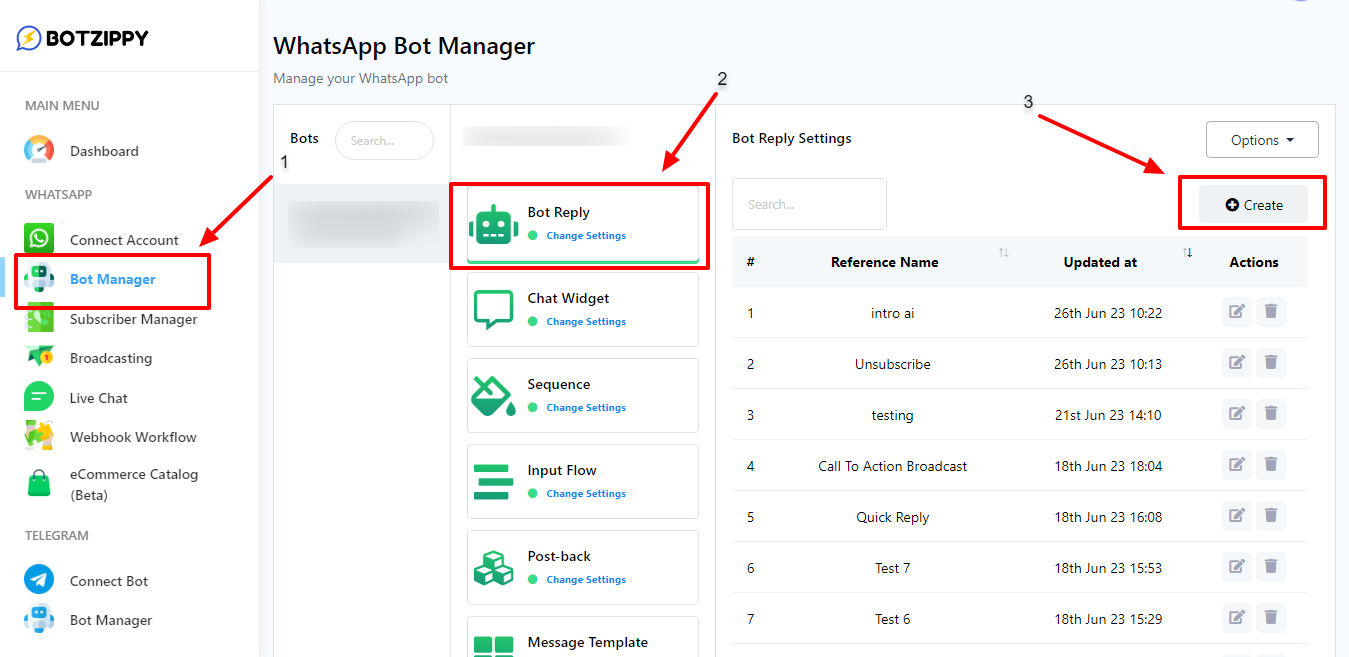Open the Dashboard gauge icon
The width and height of the screenshot is (1349, 657).
(39, 150)
